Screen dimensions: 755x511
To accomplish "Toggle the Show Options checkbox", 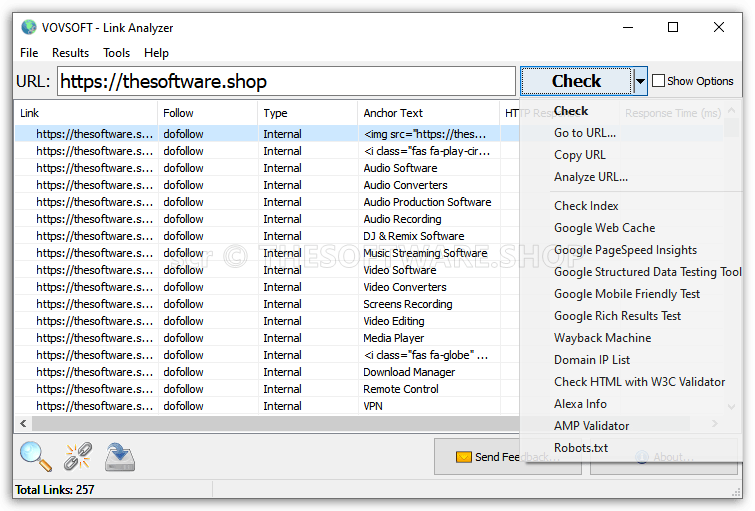I will point(658,81).
